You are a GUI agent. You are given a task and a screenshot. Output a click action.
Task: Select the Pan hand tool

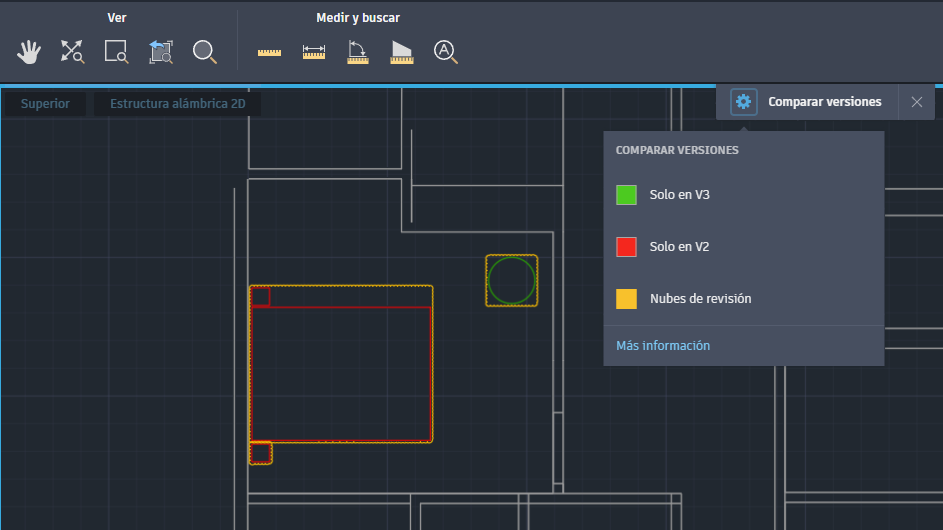(28, 52)
